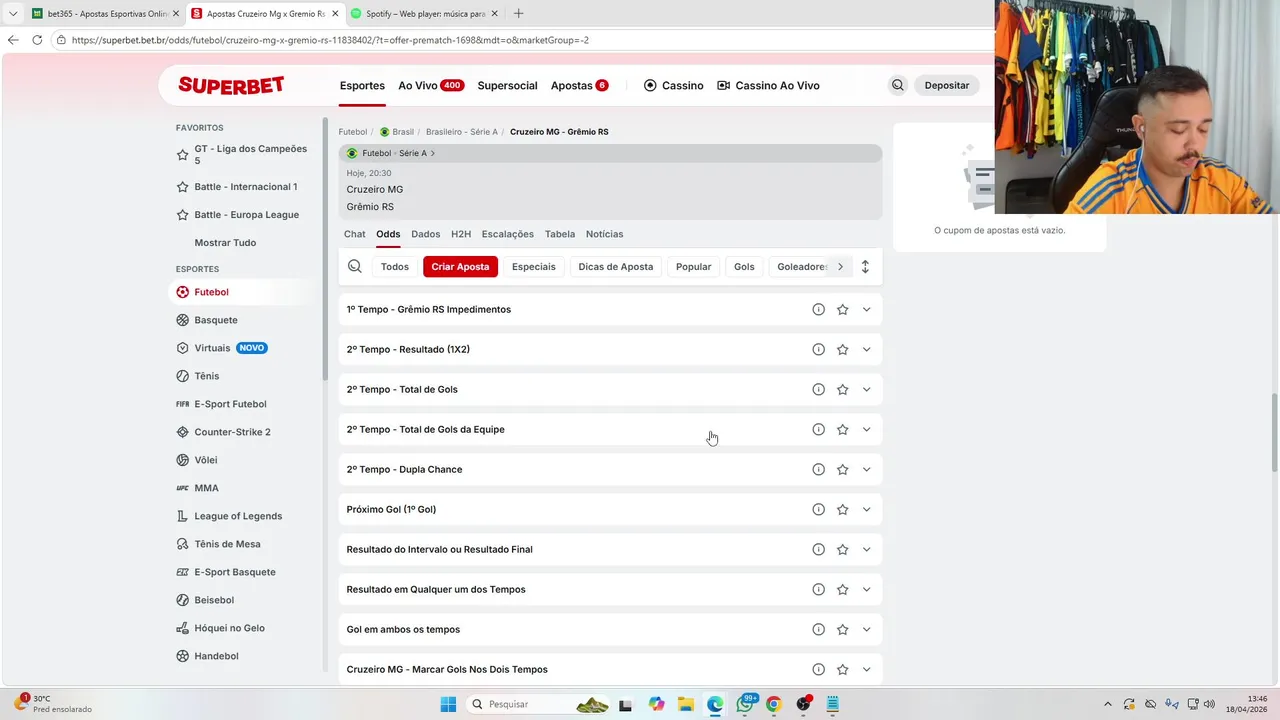Open WhatsApp from the Windows taskbar
This screenshot has width=1280, height=720.
[745, 704]
